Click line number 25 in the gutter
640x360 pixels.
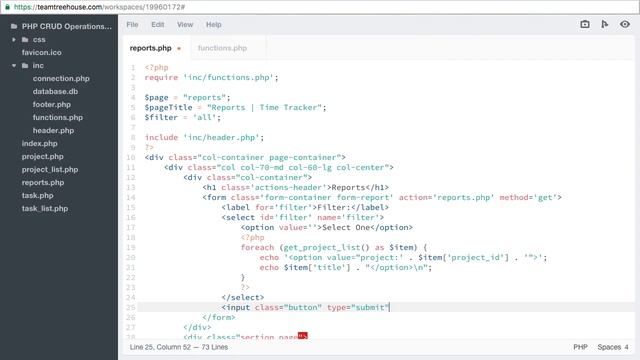[131, 308]
